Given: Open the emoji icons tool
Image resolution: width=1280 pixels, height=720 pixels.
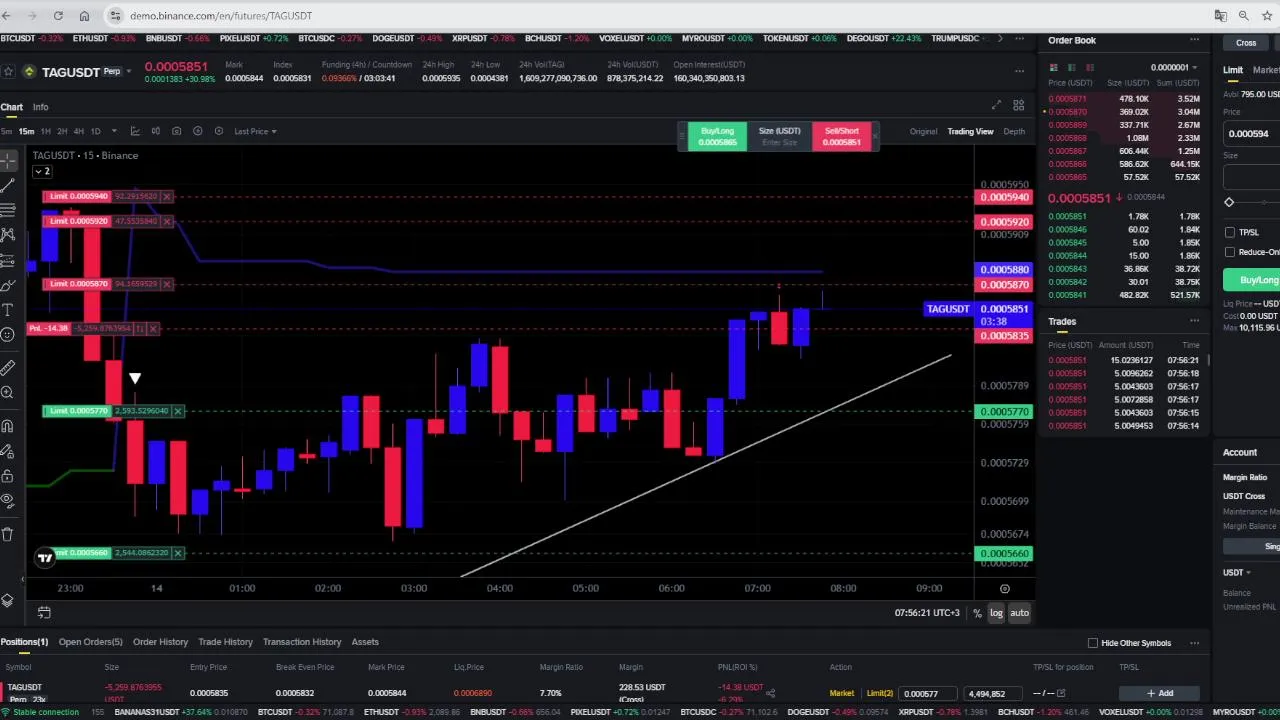Looking at the screenshot, I should tap(8, 335).
